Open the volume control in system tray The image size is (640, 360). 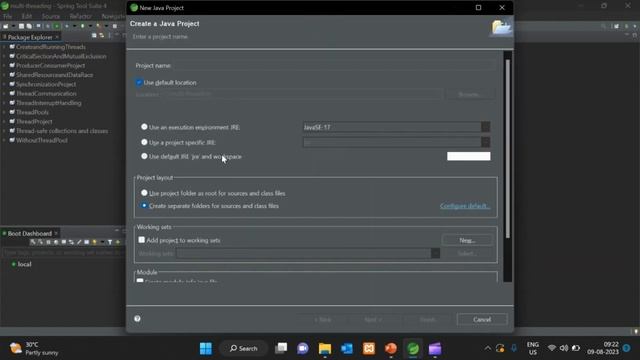[x=564, y=348]
